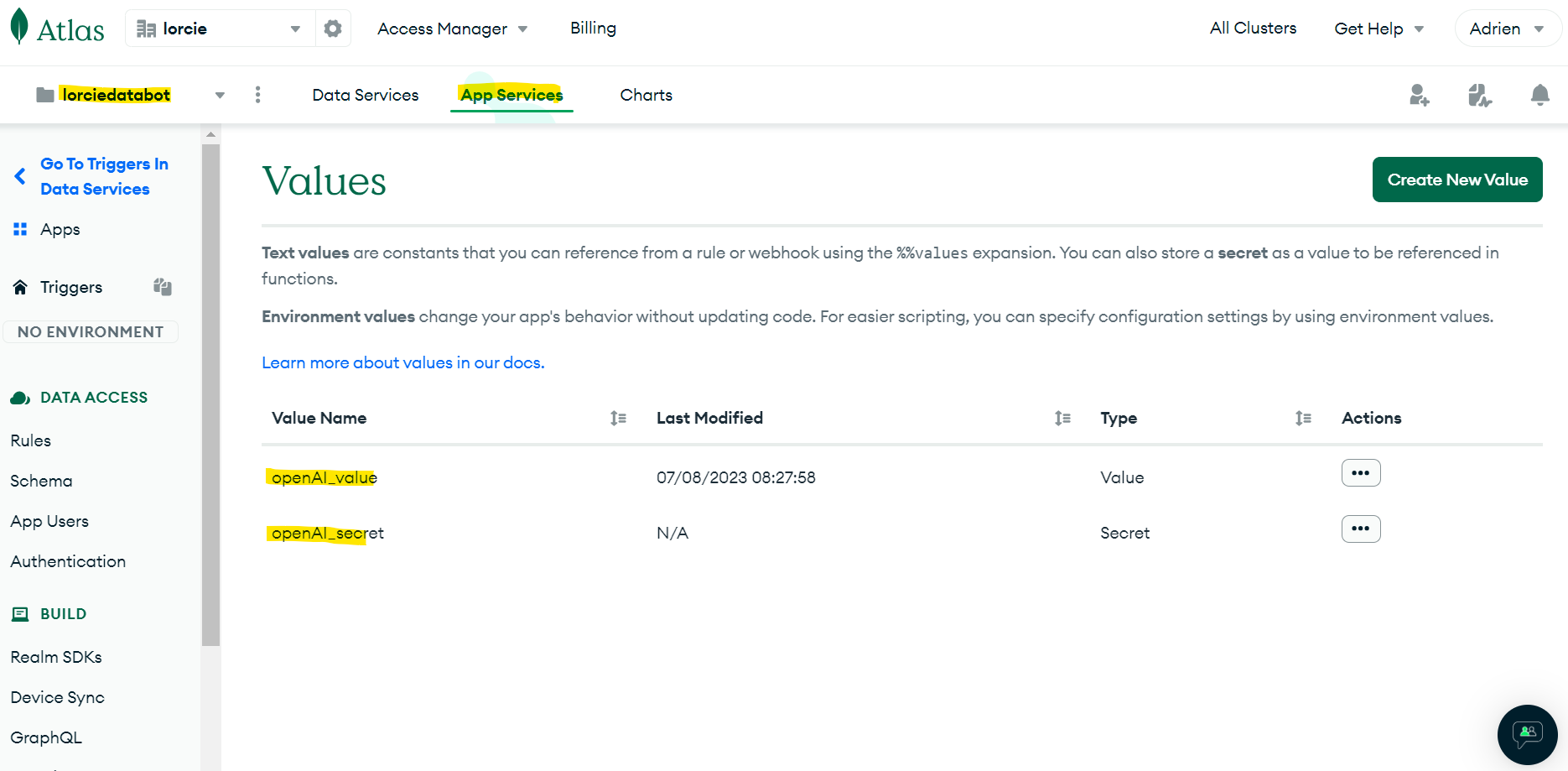The image size is (1568, 771).
Task: Sort the table by Value Name
Action: [618, 418]
